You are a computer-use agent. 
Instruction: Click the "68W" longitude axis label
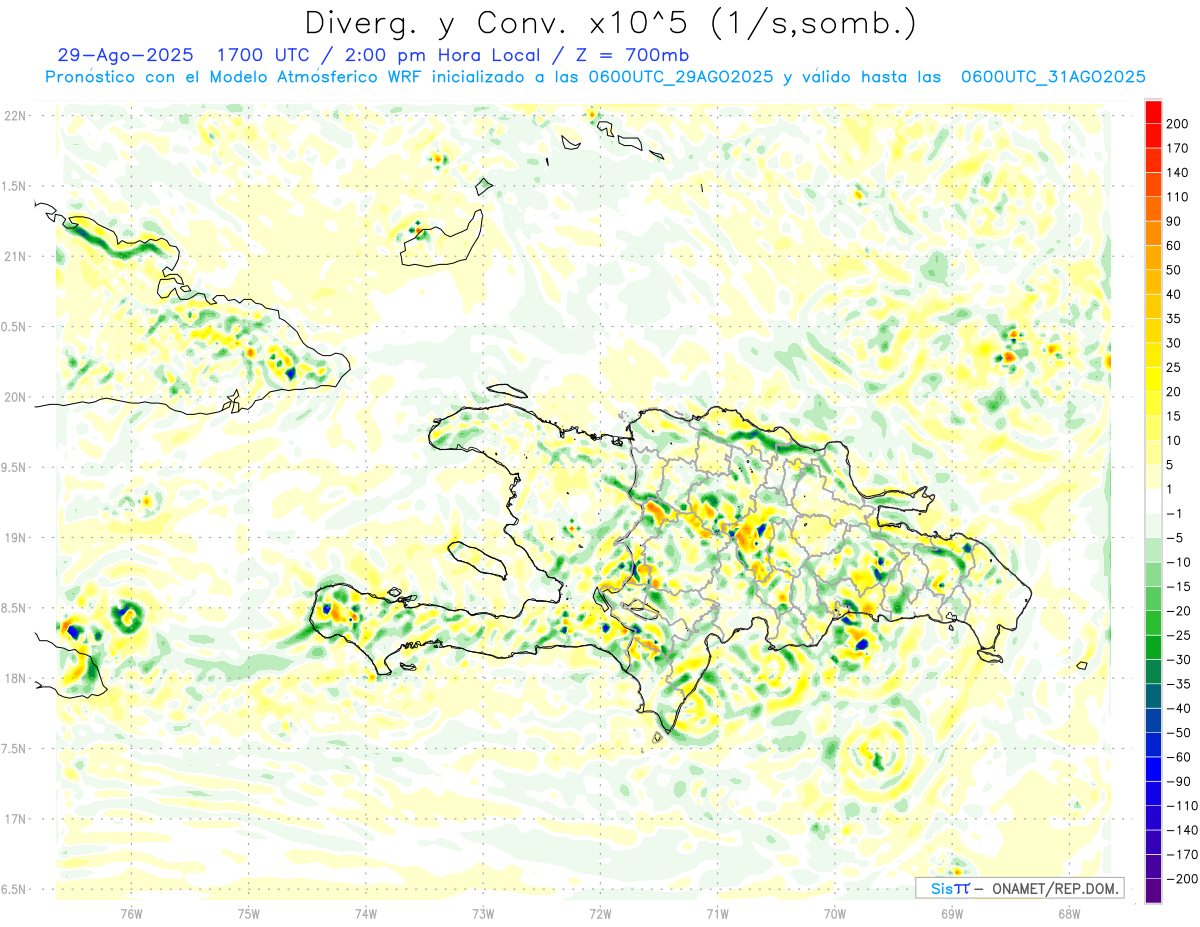point(1068,914)
